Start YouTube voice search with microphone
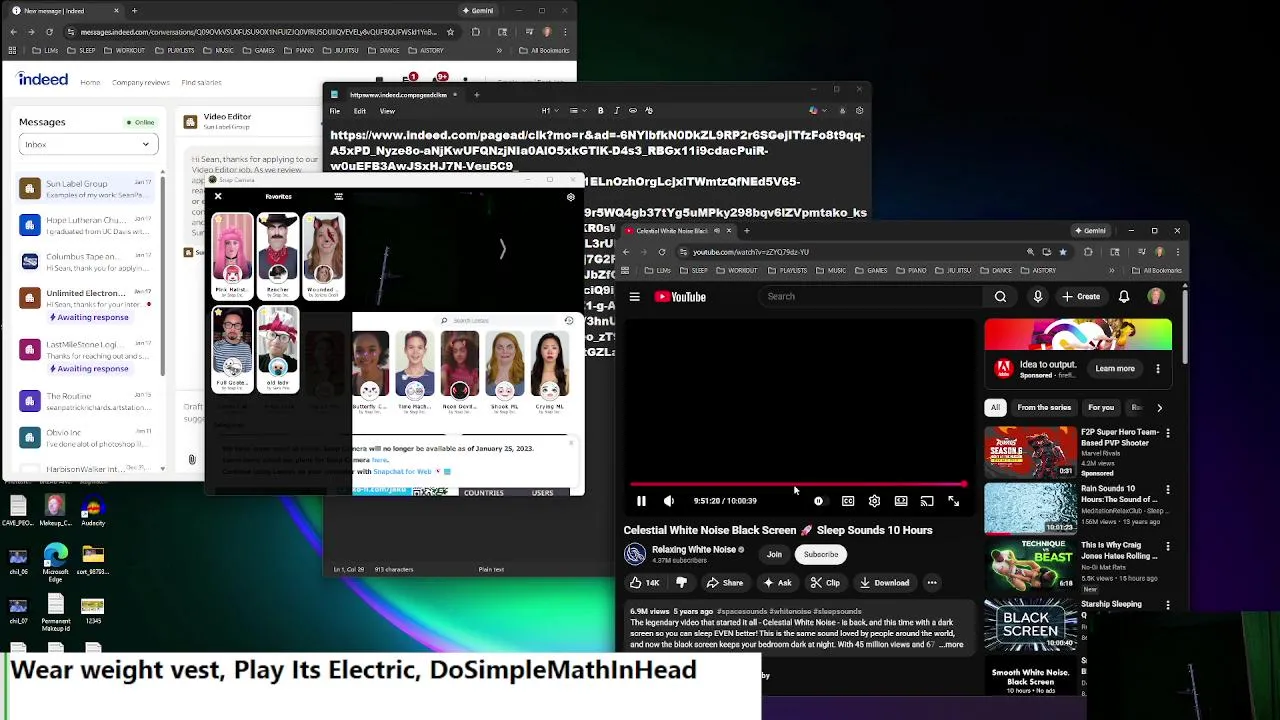The height and width of the screenshot is (720, 1280). [x=1037, y=296]
